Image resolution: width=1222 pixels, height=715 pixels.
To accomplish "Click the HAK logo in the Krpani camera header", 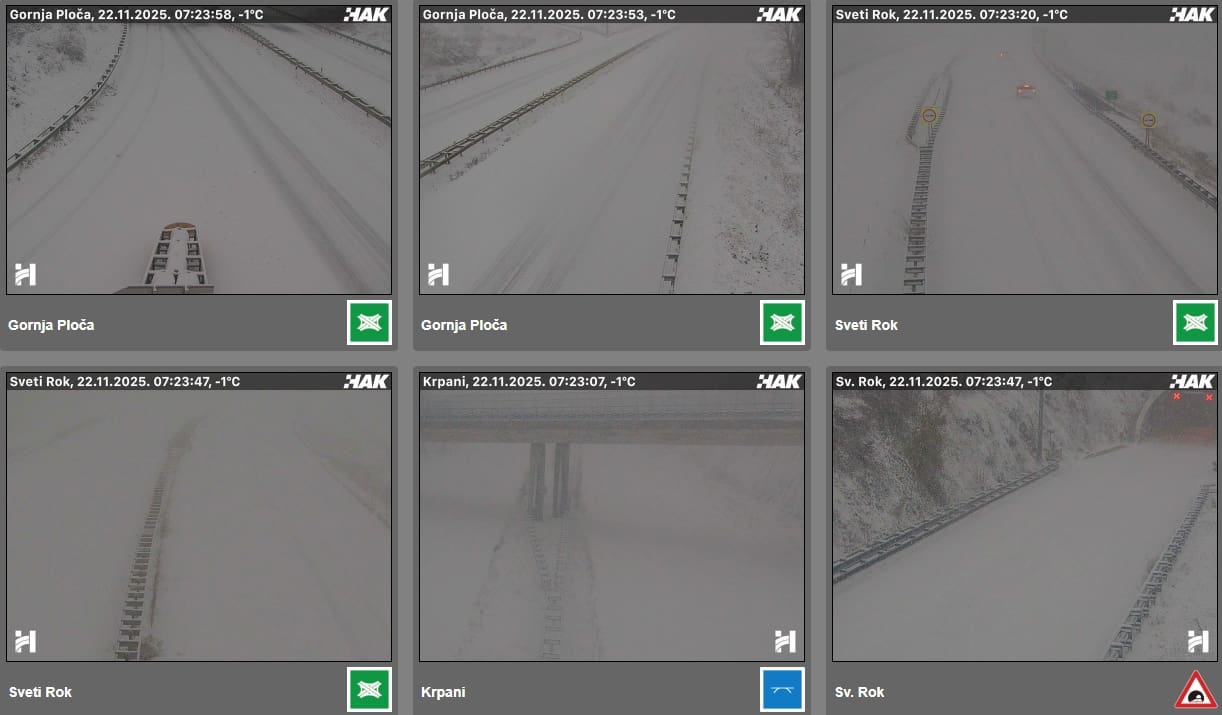I will (x=779, y=381).
